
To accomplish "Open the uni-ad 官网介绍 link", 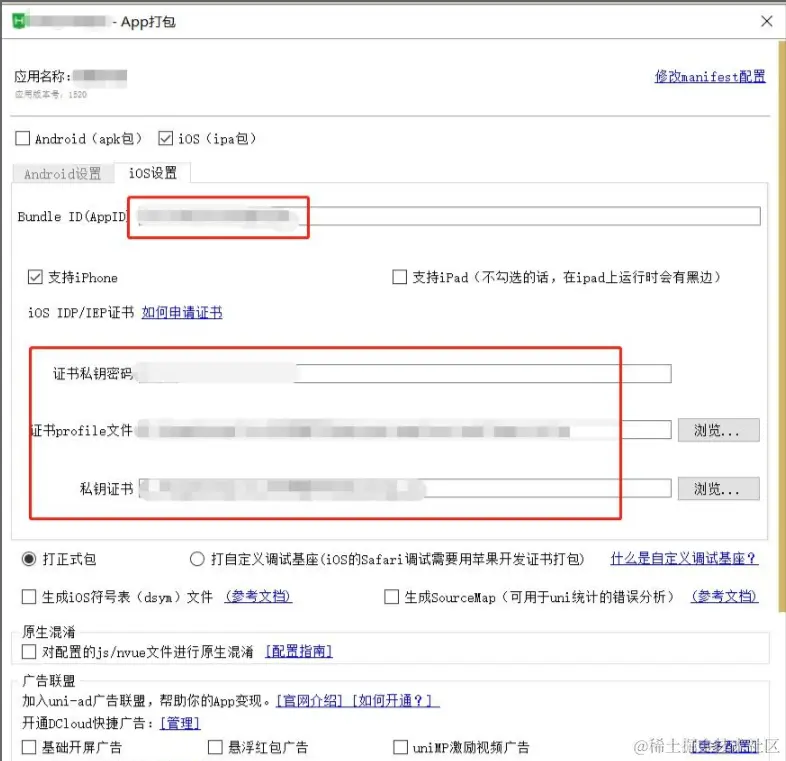I will pyautogui.click(x=309, y=700).
